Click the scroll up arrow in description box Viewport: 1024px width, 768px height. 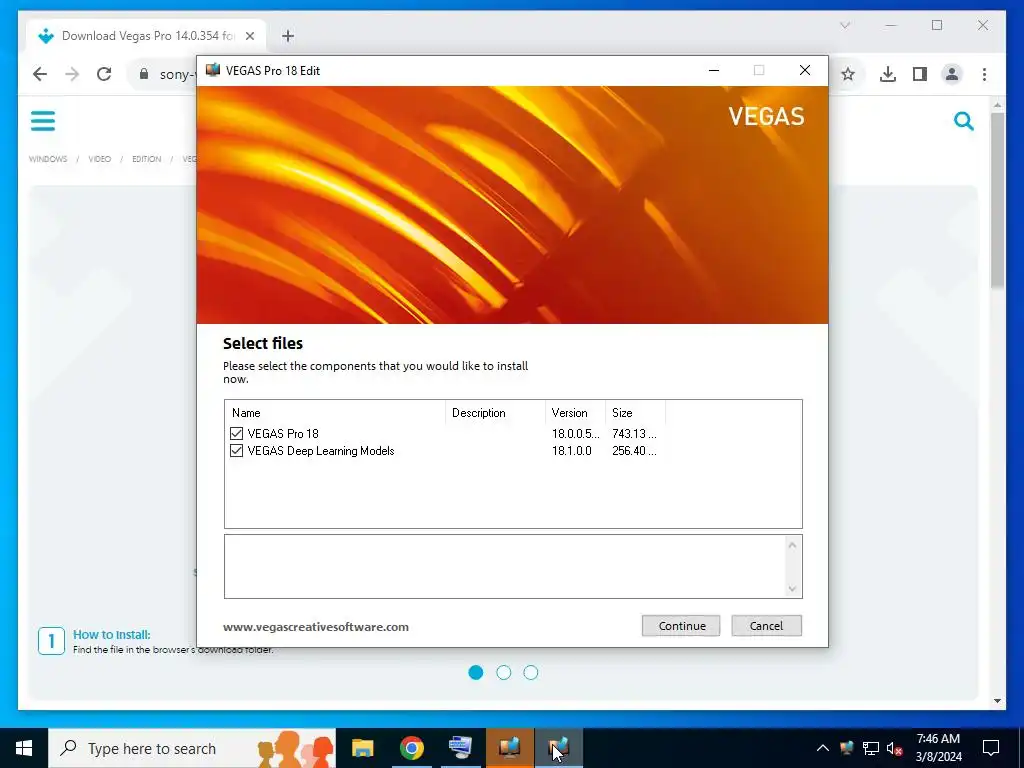click(792, 545)
